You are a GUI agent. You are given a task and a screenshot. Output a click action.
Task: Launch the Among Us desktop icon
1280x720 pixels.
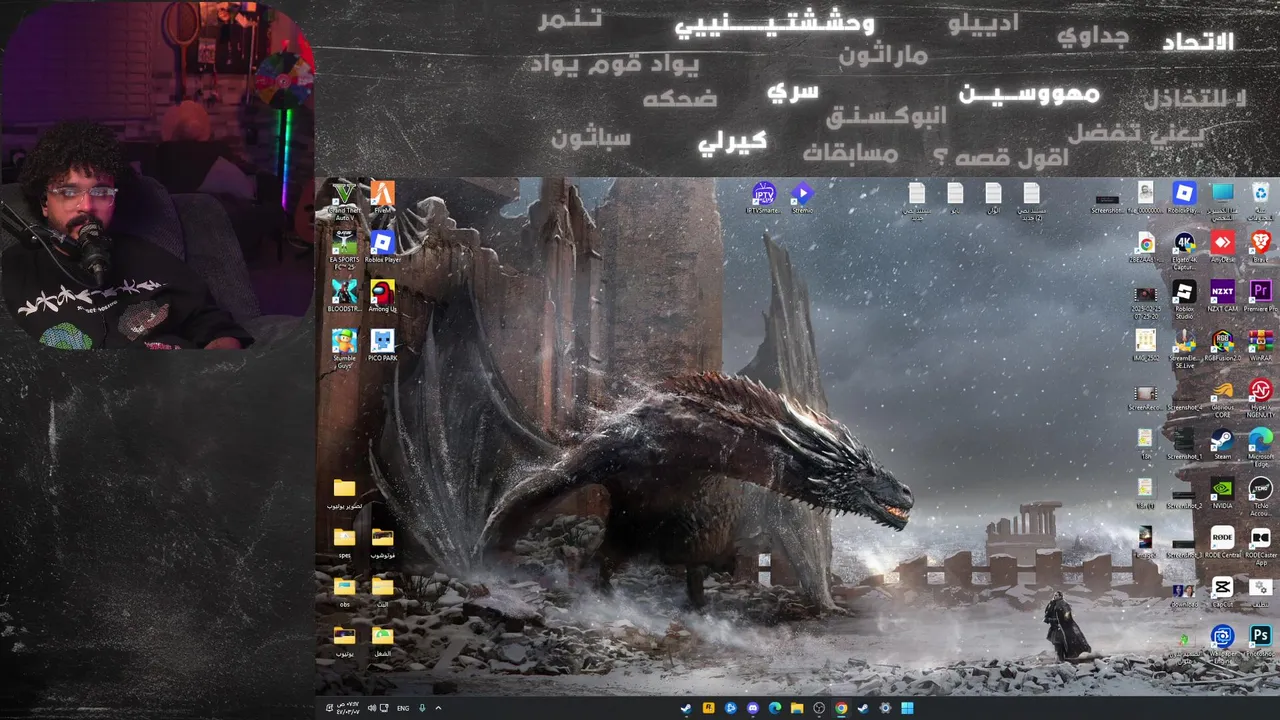[382, 296]
